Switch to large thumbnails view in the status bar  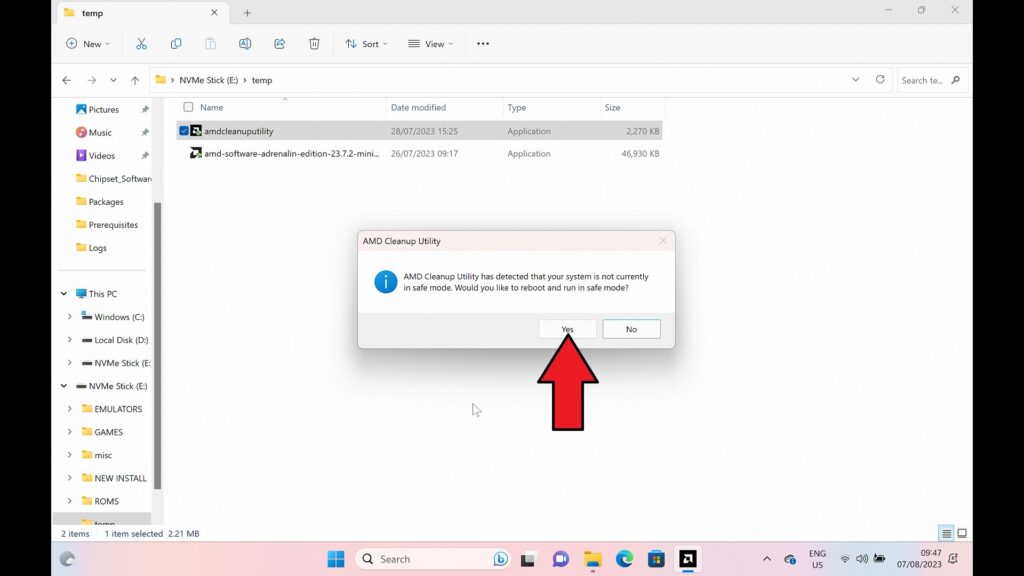(x=962, y=533)
